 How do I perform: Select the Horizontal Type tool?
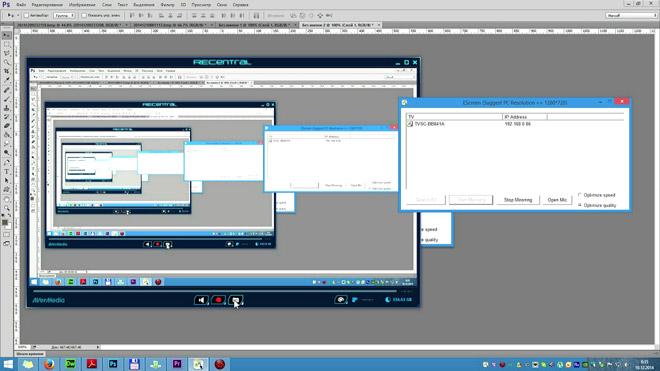(x=7, y=172)
